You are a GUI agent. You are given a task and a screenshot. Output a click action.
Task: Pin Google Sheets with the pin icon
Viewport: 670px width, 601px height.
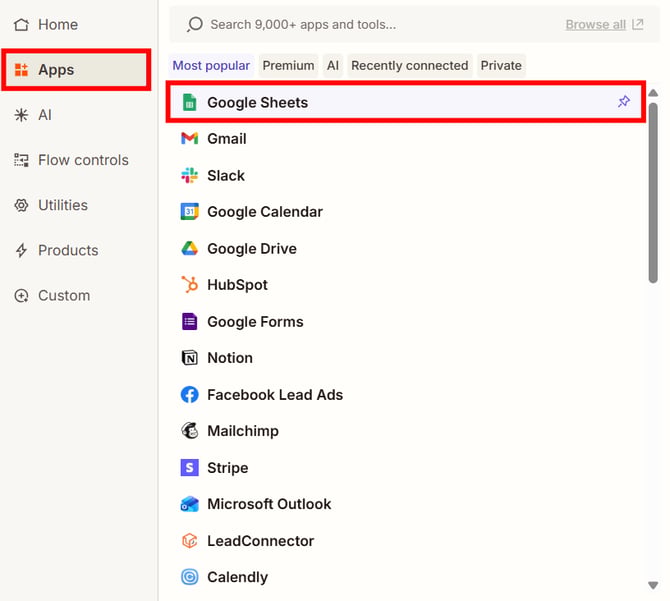624,102
